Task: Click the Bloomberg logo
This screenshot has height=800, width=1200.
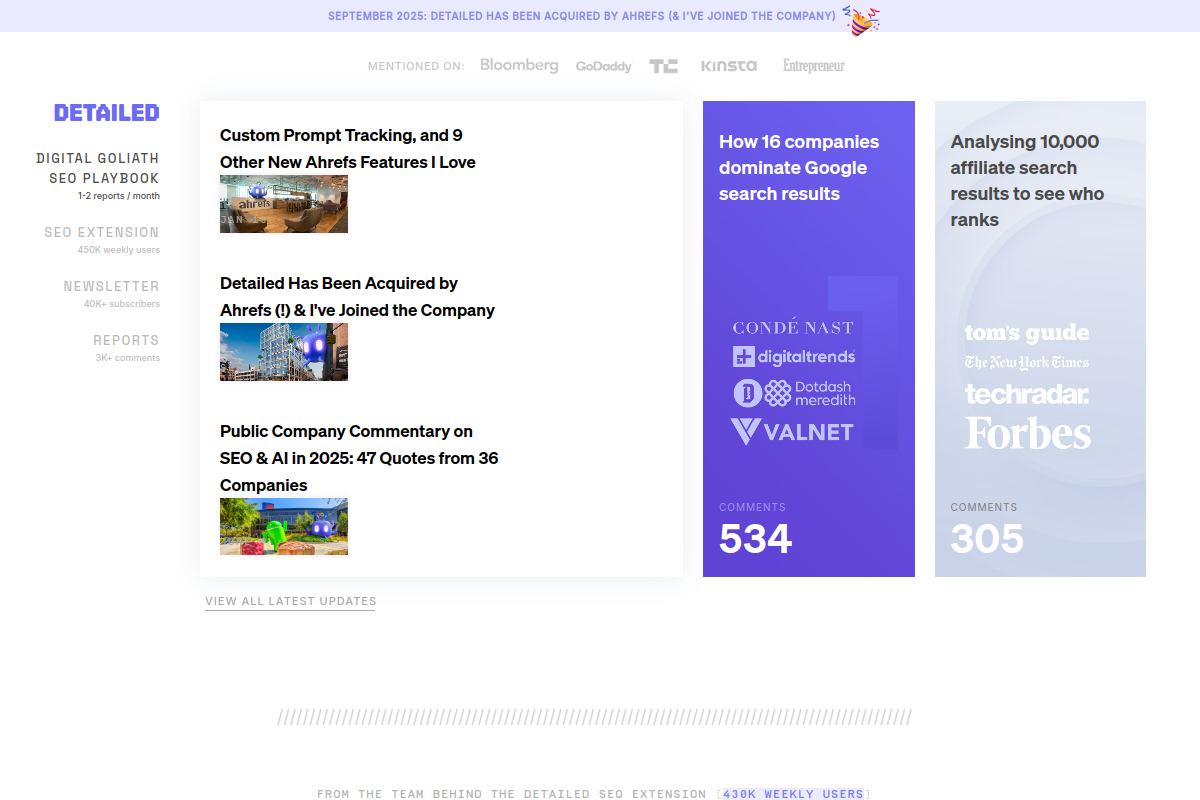Action: [519, 65]
